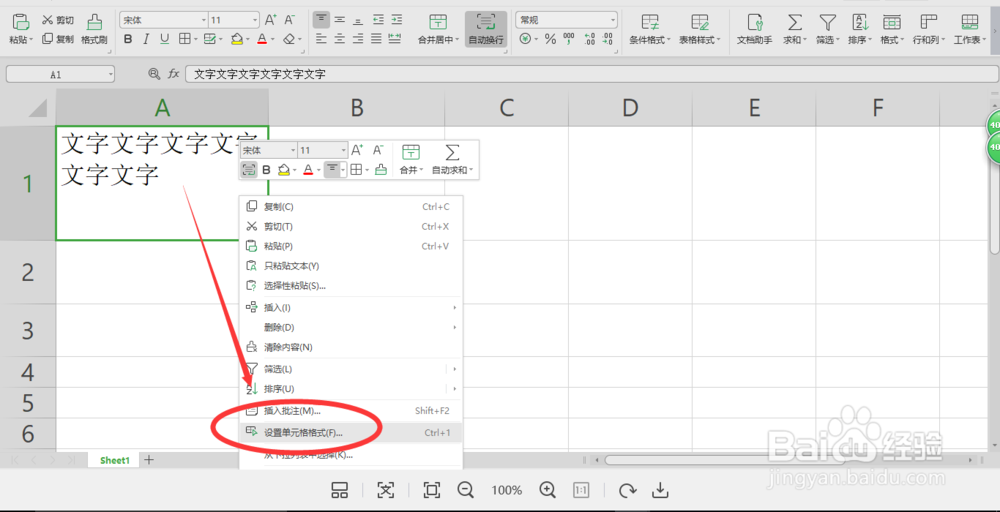Toggle Bold in the ribbon
Image resolution: width=1000 pixels, height=512 pixels.
(x=128, y=40)
